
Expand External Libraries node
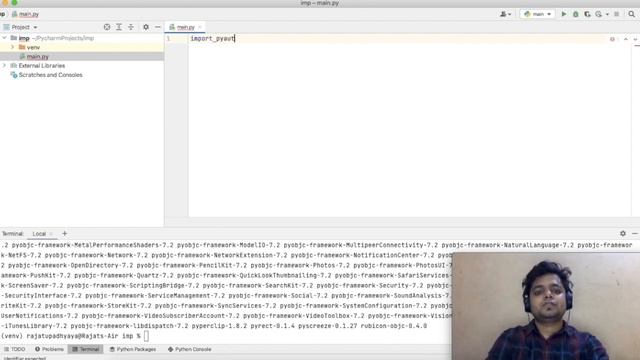pos(4,66)
